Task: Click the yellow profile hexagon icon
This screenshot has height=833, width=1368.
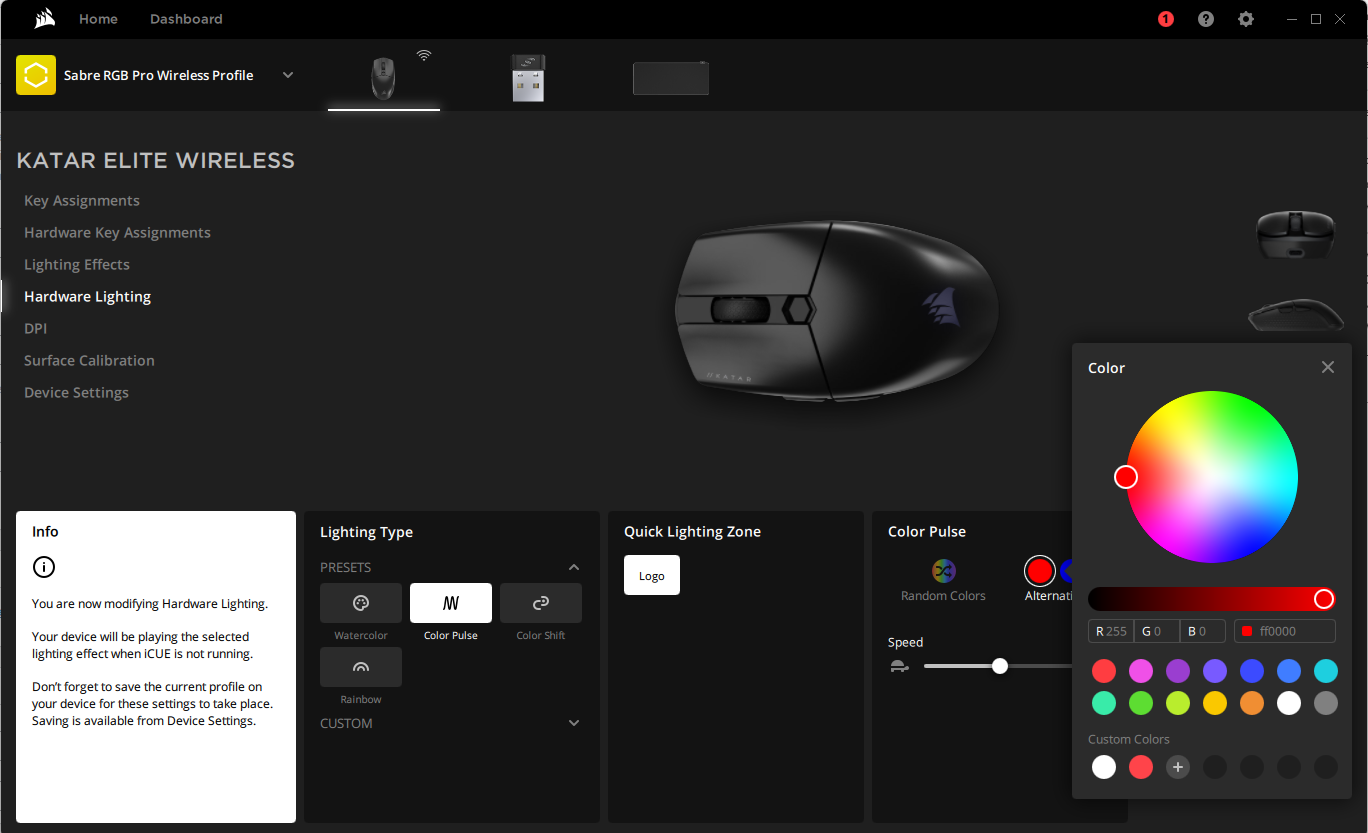Action: (x=36, y=75)
